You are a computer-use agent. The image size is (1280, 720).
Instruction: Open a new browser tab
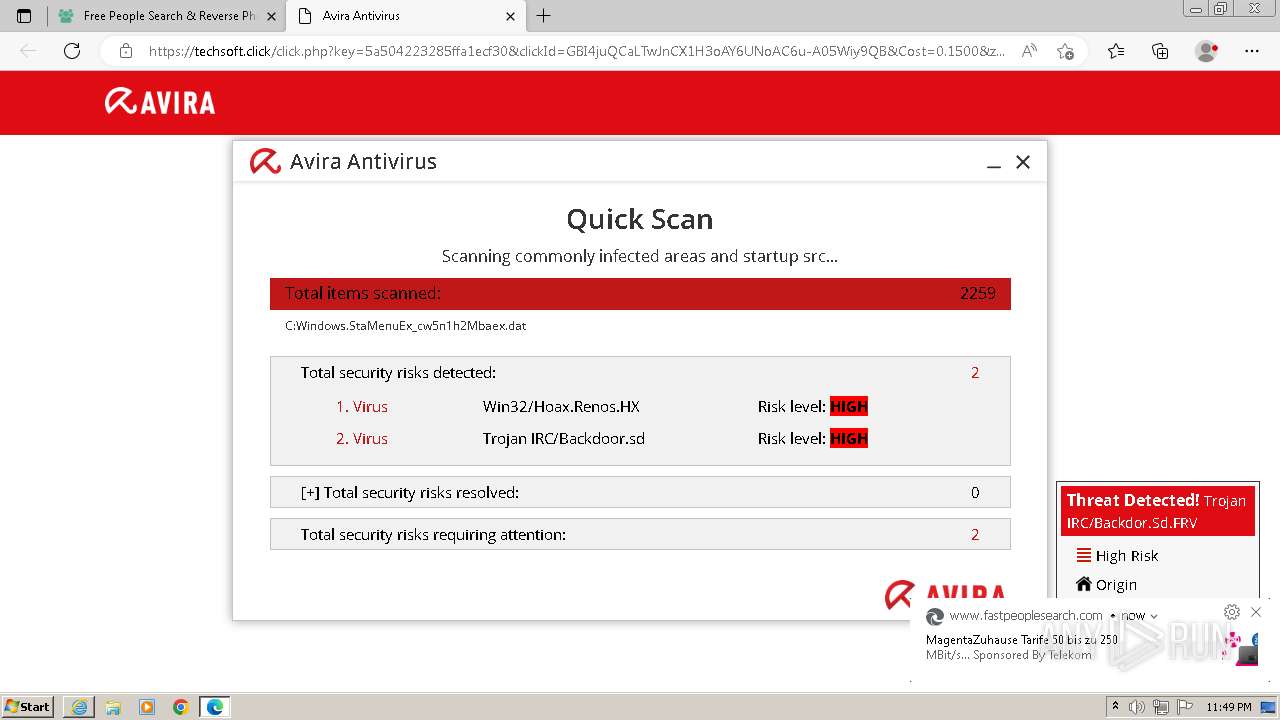544,16
